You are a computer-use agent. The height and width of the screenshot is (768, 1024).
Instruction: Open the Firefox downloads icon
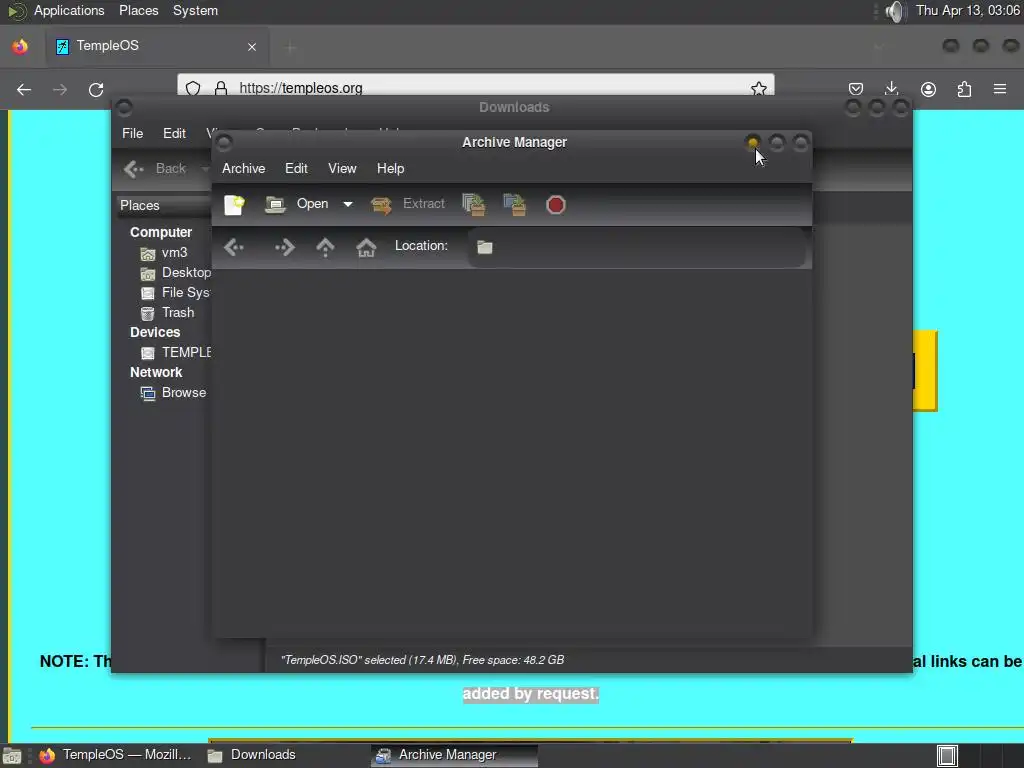point(891,89)
